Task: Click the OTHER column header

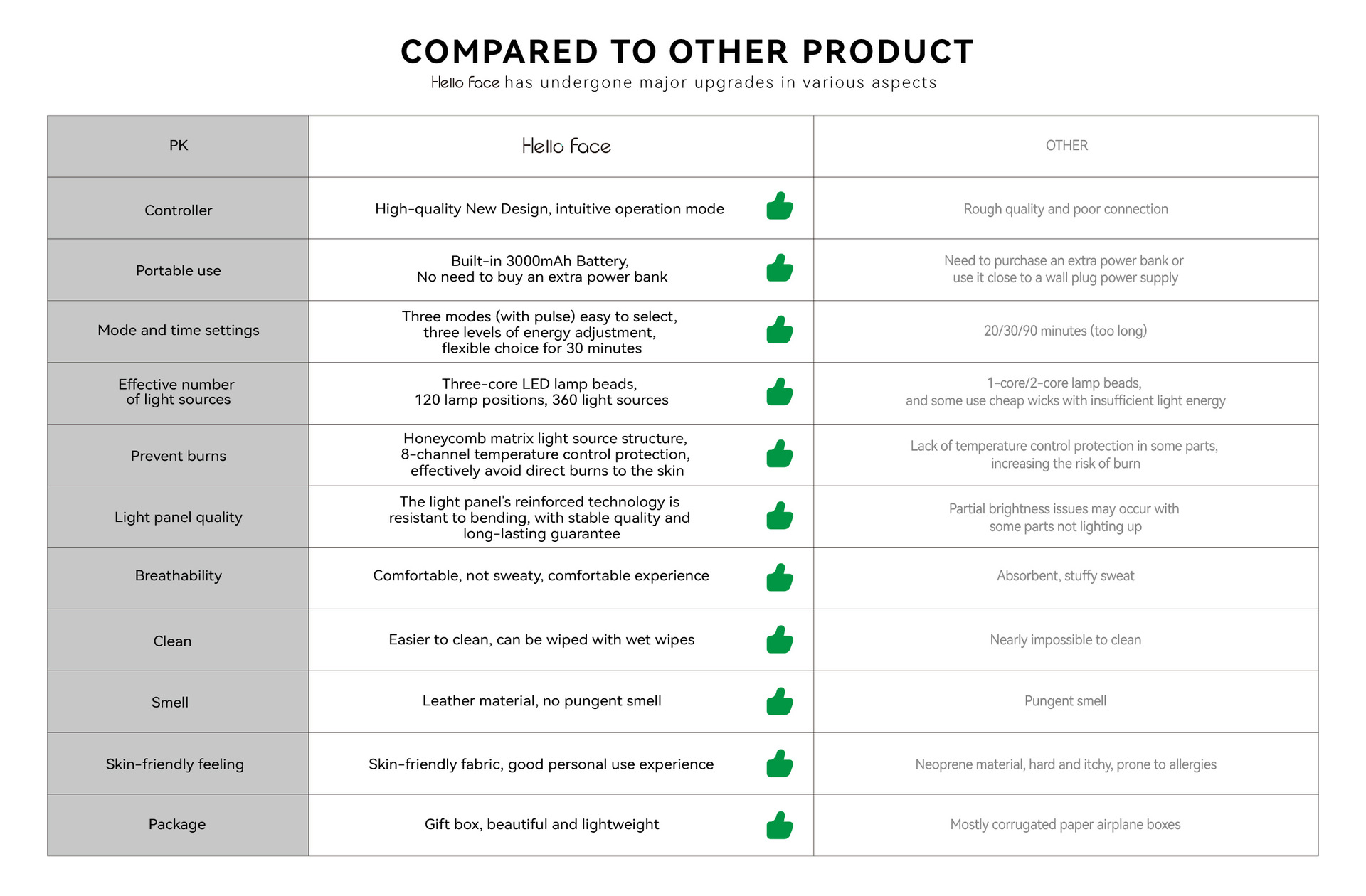Action: (x=1066, y=146)
